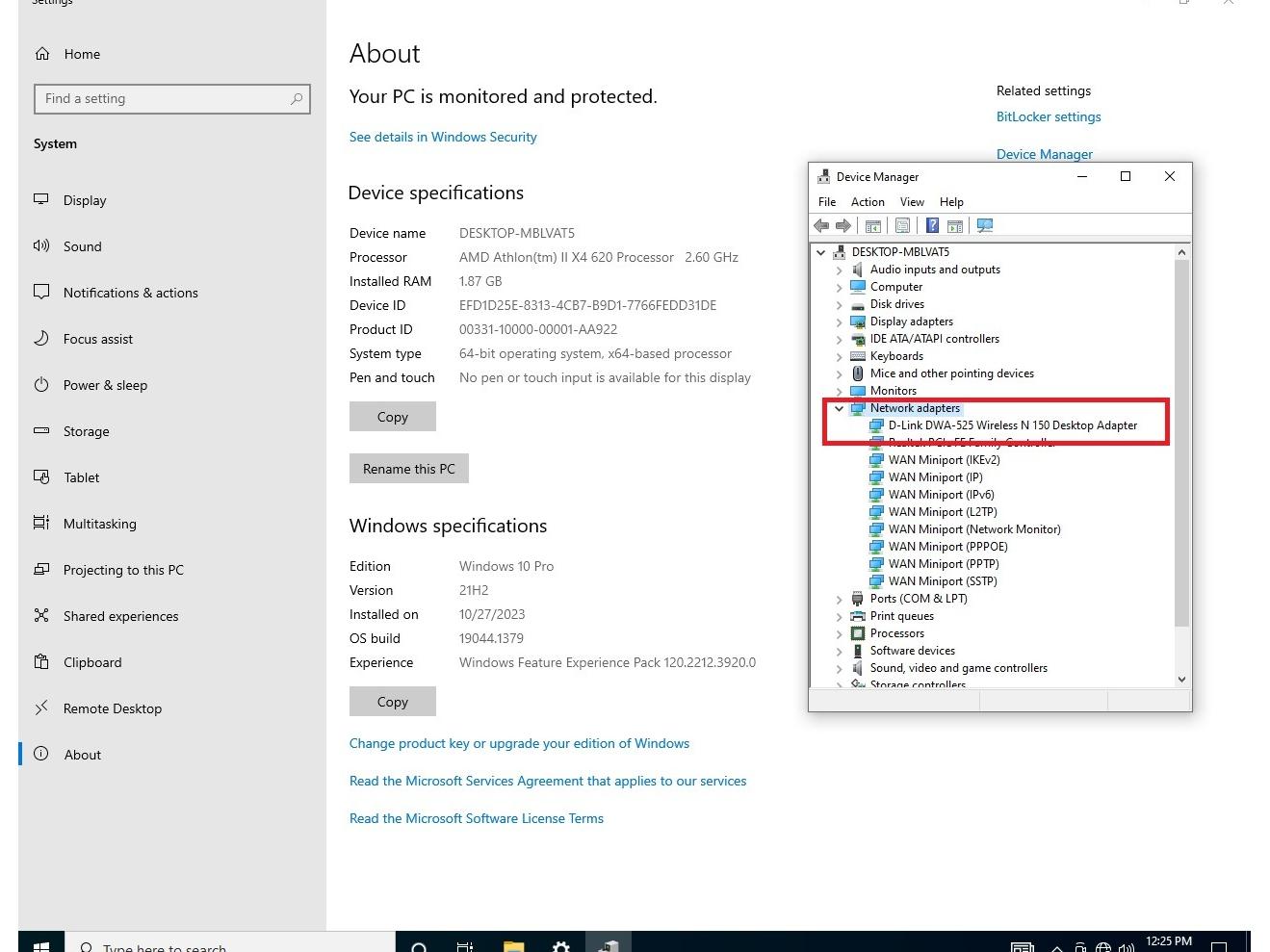
Task: Click the Help icon in Device Manager toolbar
Action: 932,226
